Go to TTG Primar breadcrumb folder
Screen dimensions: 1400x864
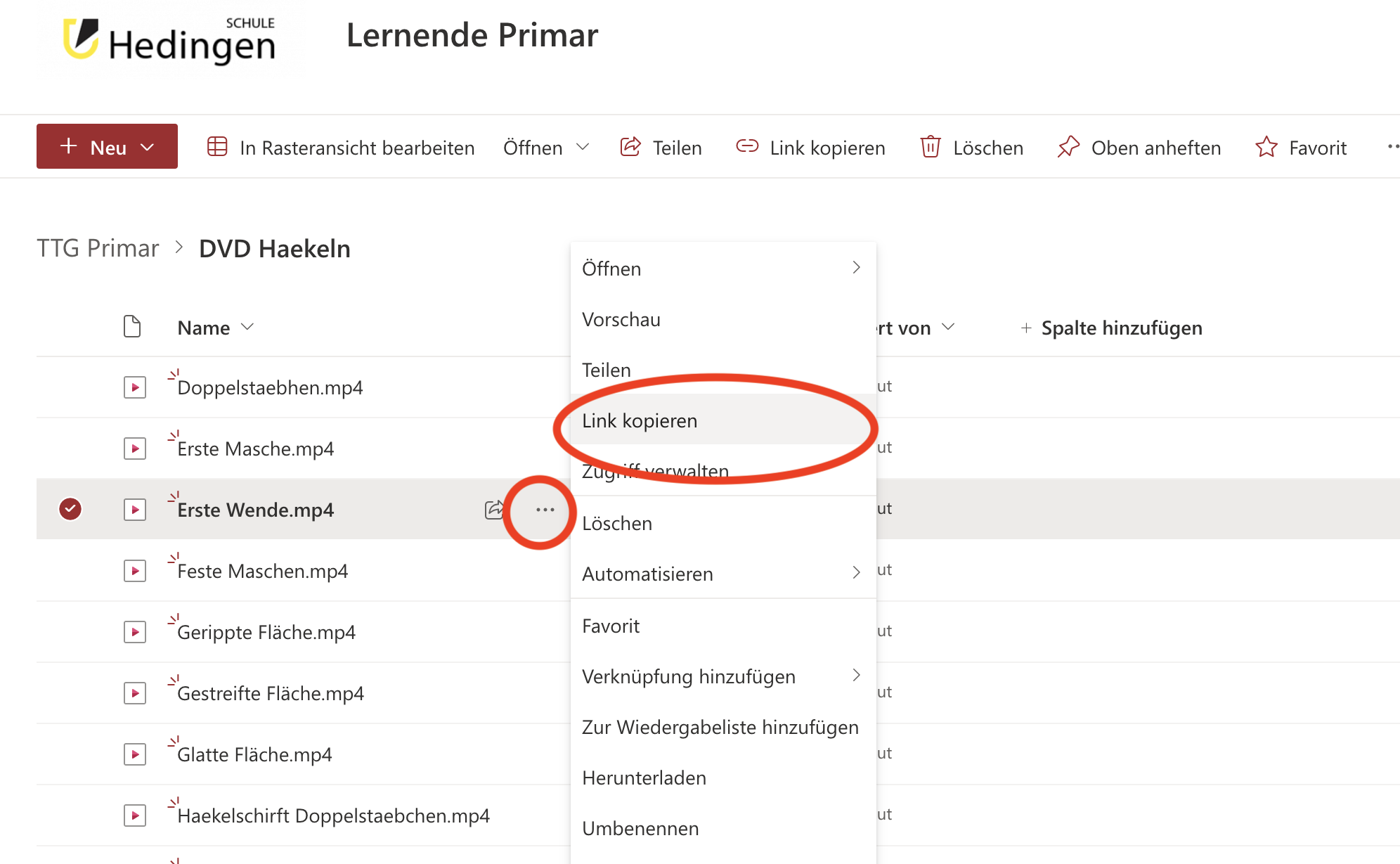pyautogui.click(x=98, y=248)
